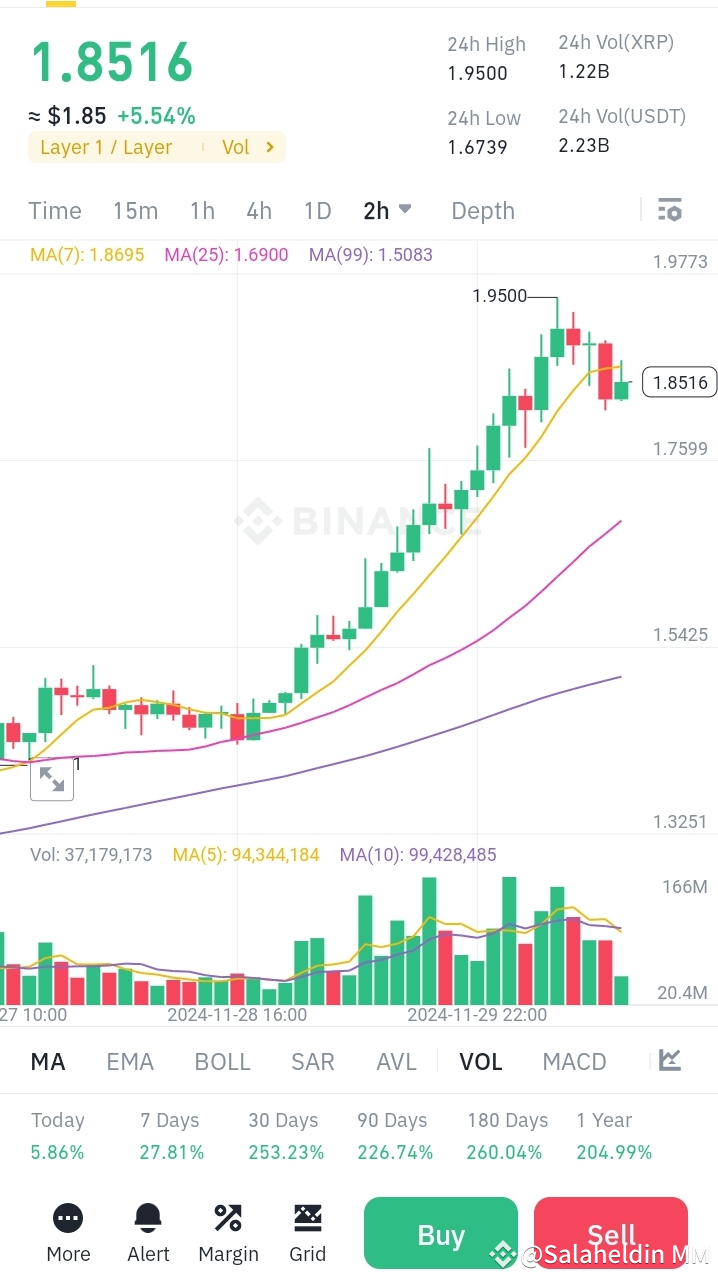
Task: Open the Grid trading icon
Action: pos(308,1217)
